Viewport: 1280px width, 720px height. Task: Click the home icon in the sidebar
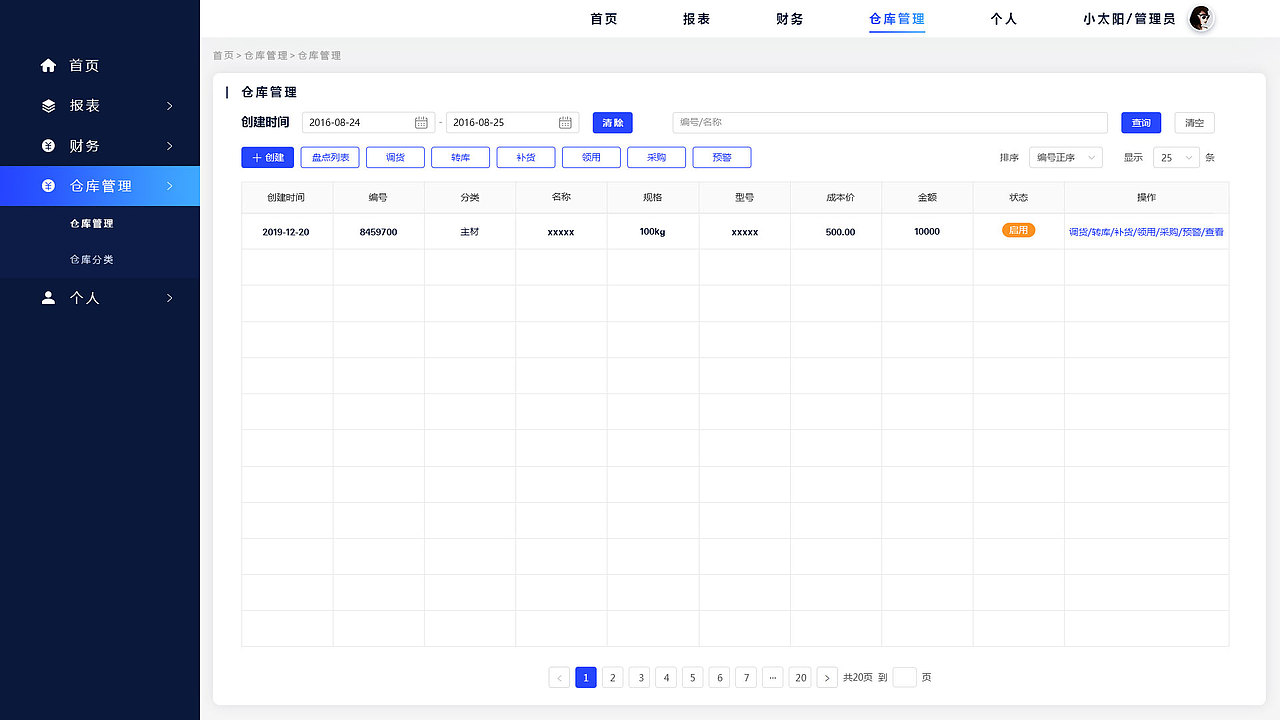click(48, 66)
